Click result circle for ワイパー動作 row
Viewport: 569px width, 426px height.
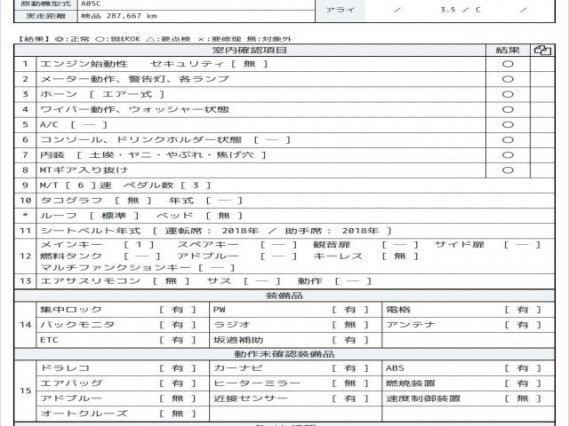pos(508,110)
